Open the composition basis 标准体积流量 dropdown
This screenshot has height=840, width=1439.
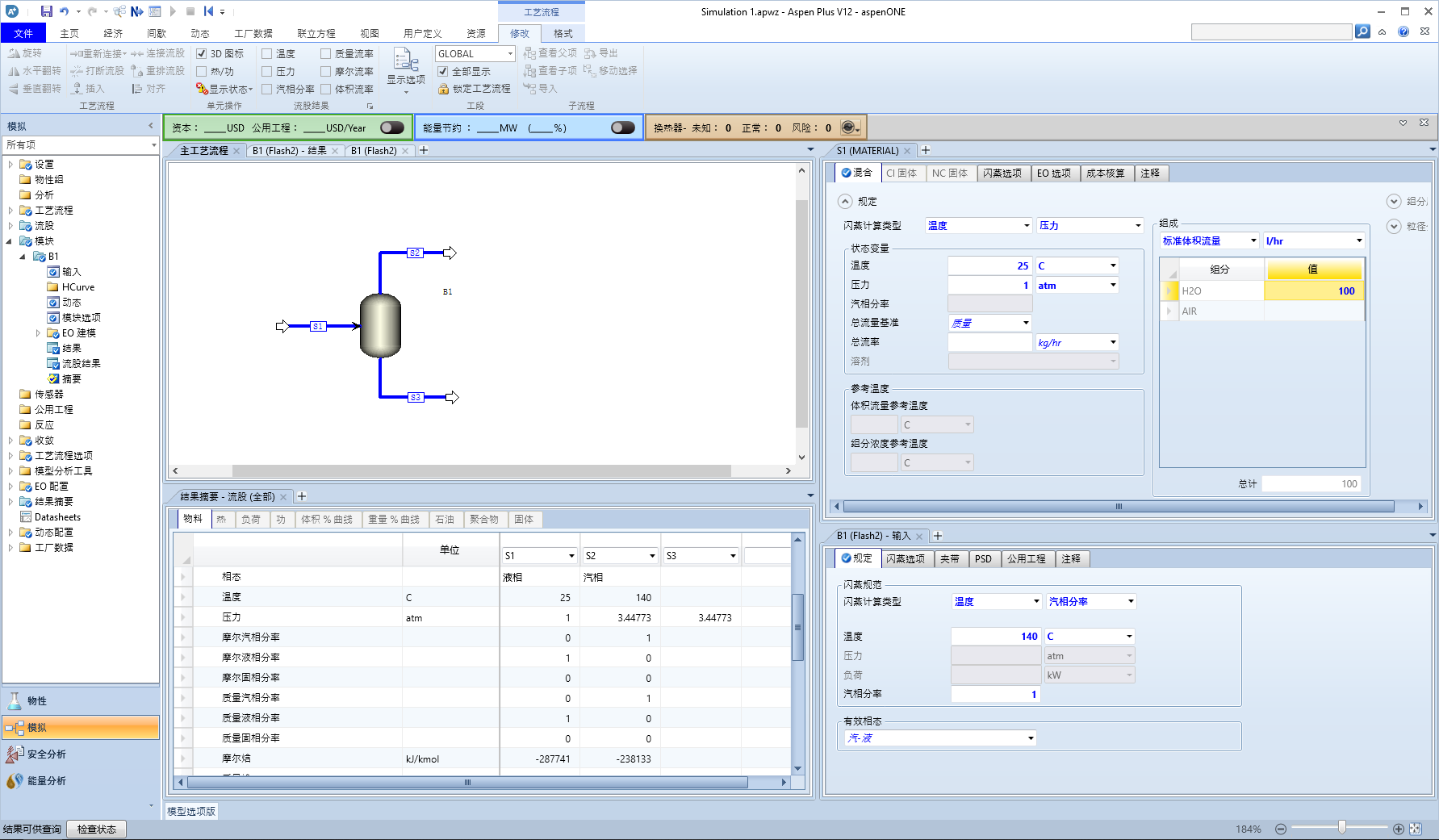pyautogui.click(x=1253, y=240)
